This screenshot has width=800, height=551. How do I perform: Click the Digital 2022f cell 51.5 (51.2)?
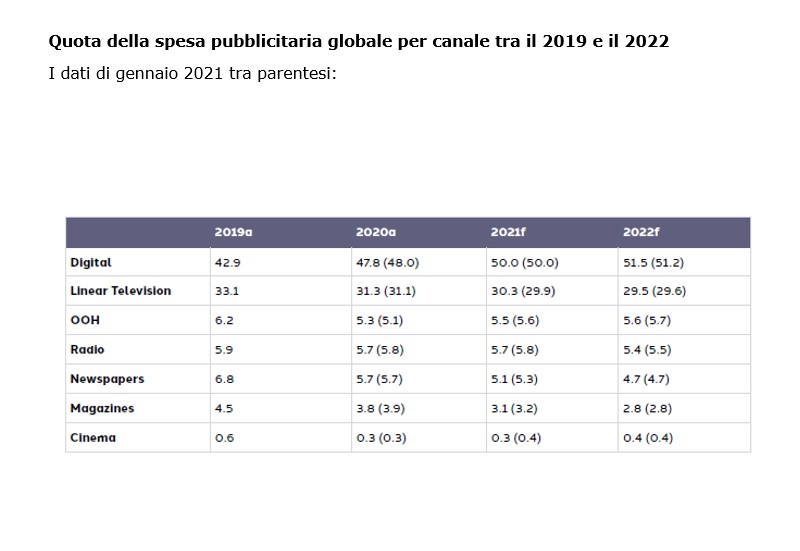coord(653,262)
